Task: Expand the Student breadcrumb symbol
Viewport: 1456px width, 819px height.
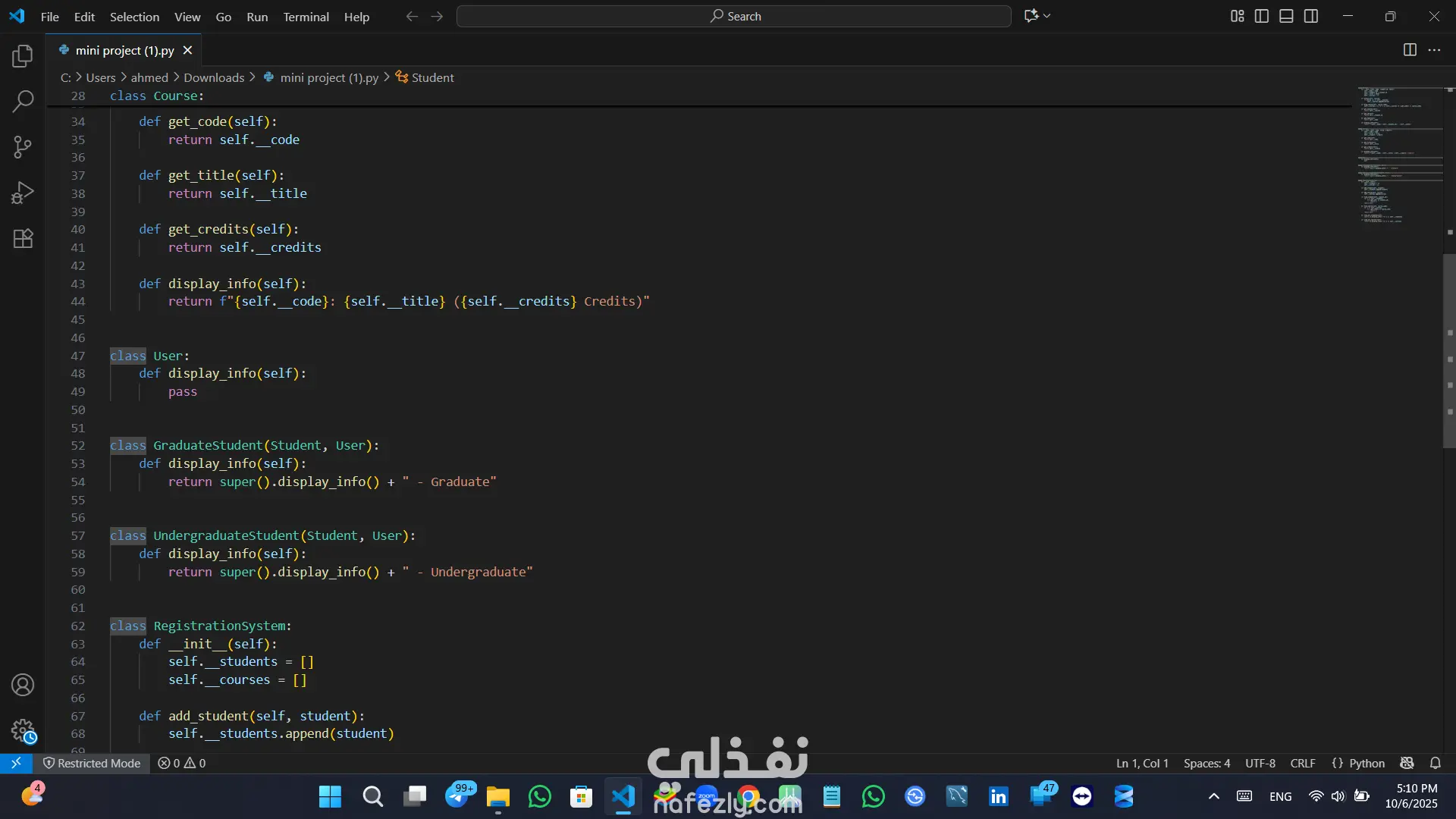Action: 432,77
